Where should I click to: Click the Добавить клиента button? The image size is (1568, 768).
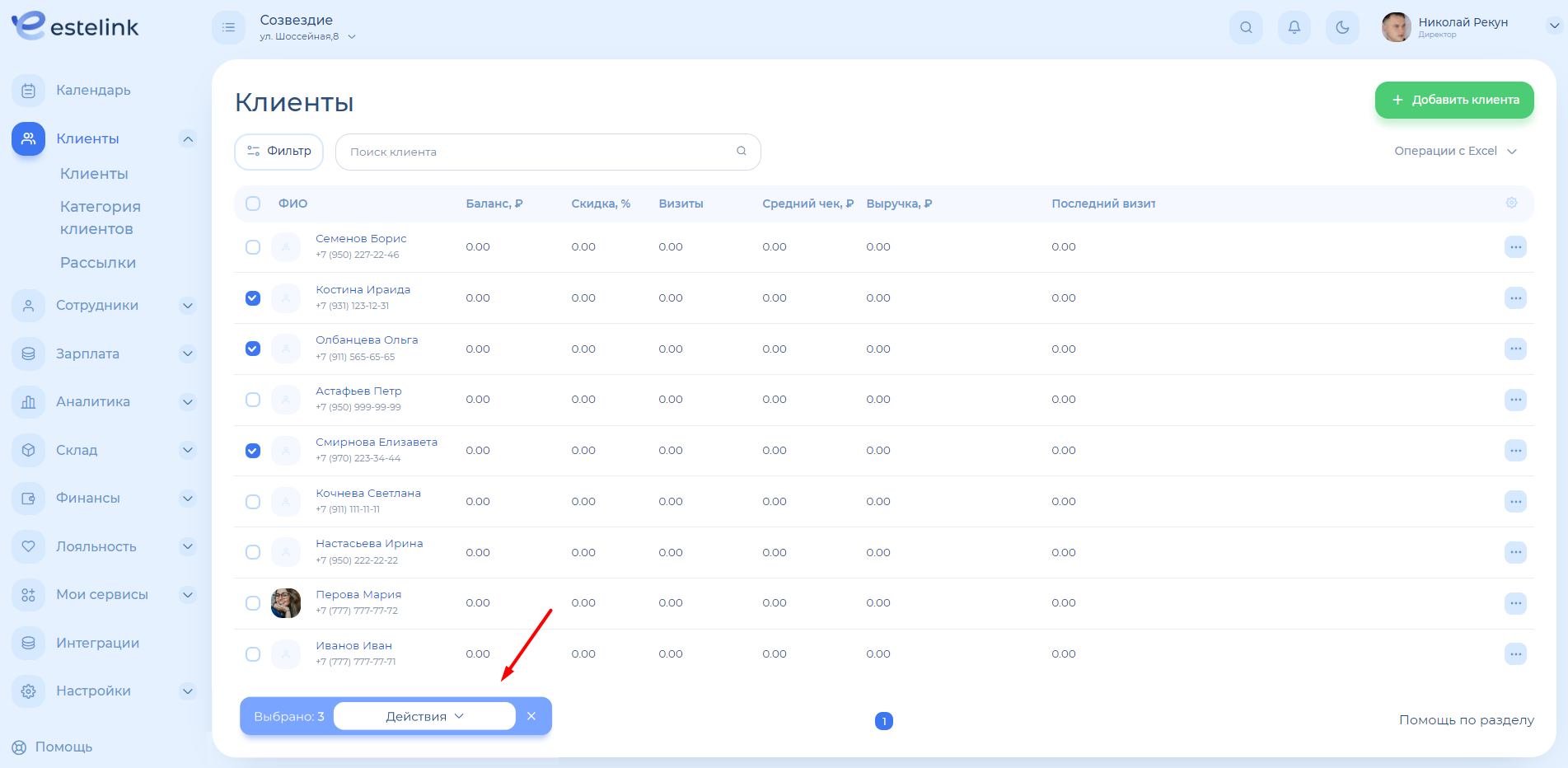[x=1453, y=100]
